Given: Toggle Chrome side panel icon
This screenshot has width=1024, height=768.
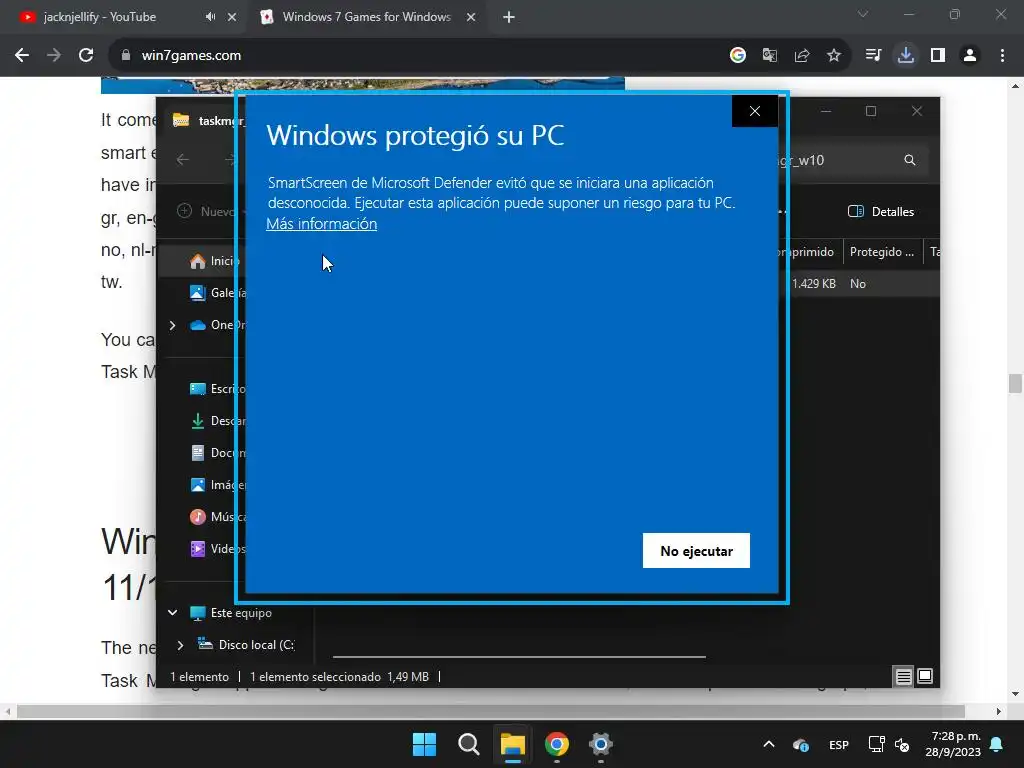Looking at the screenshot, I should (x=938, y=56).
